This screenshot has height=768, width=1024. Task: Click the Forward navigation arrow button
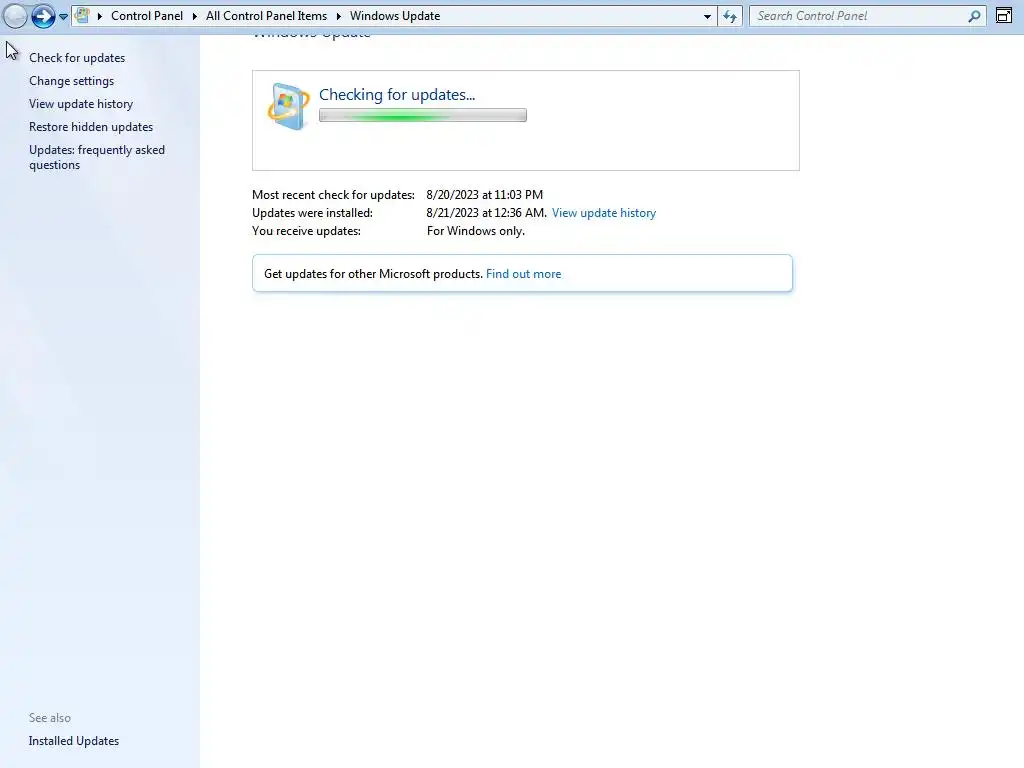[x=43, y=16]
